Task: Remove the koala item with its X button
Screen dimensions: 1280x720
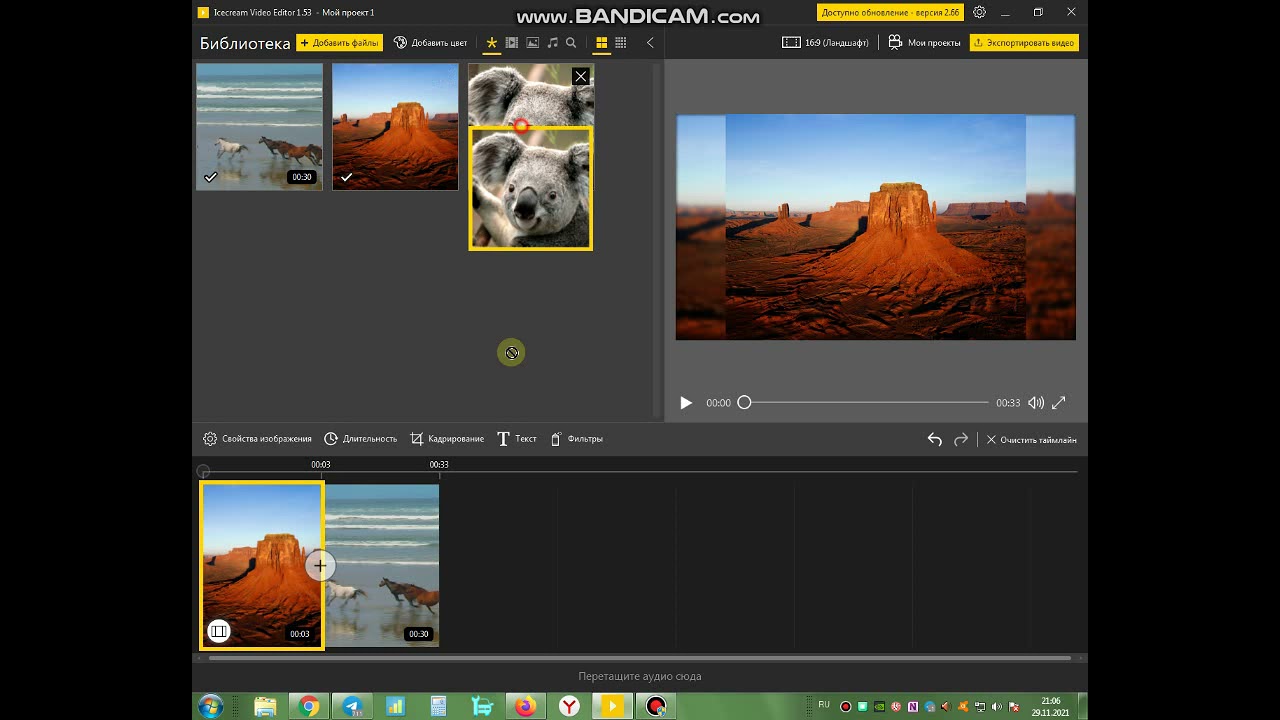Action: (x=581, y=76)
